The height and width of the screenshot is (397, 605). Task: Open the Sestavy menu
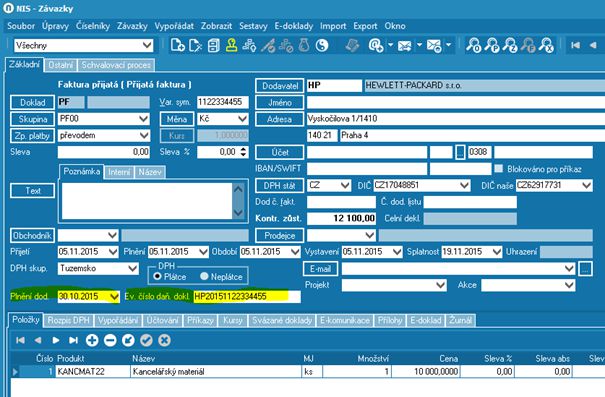tap(253, 26)
